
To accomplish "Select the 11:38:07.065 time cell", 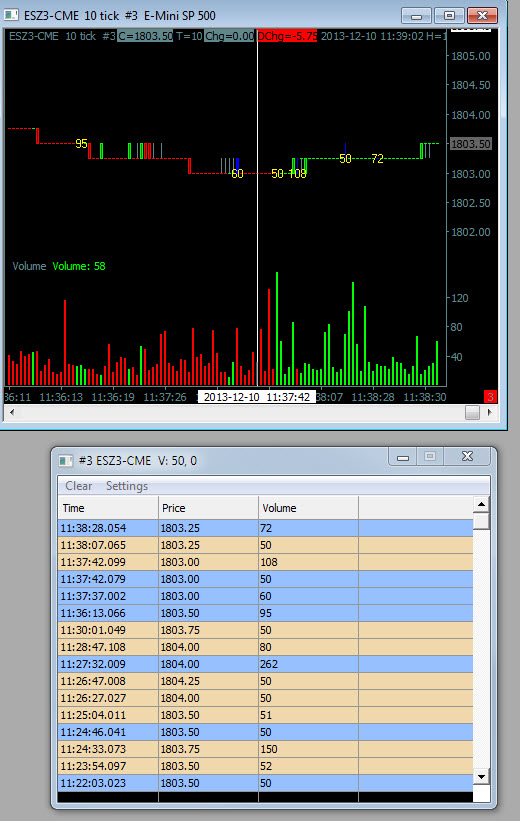I will (108, 545).
